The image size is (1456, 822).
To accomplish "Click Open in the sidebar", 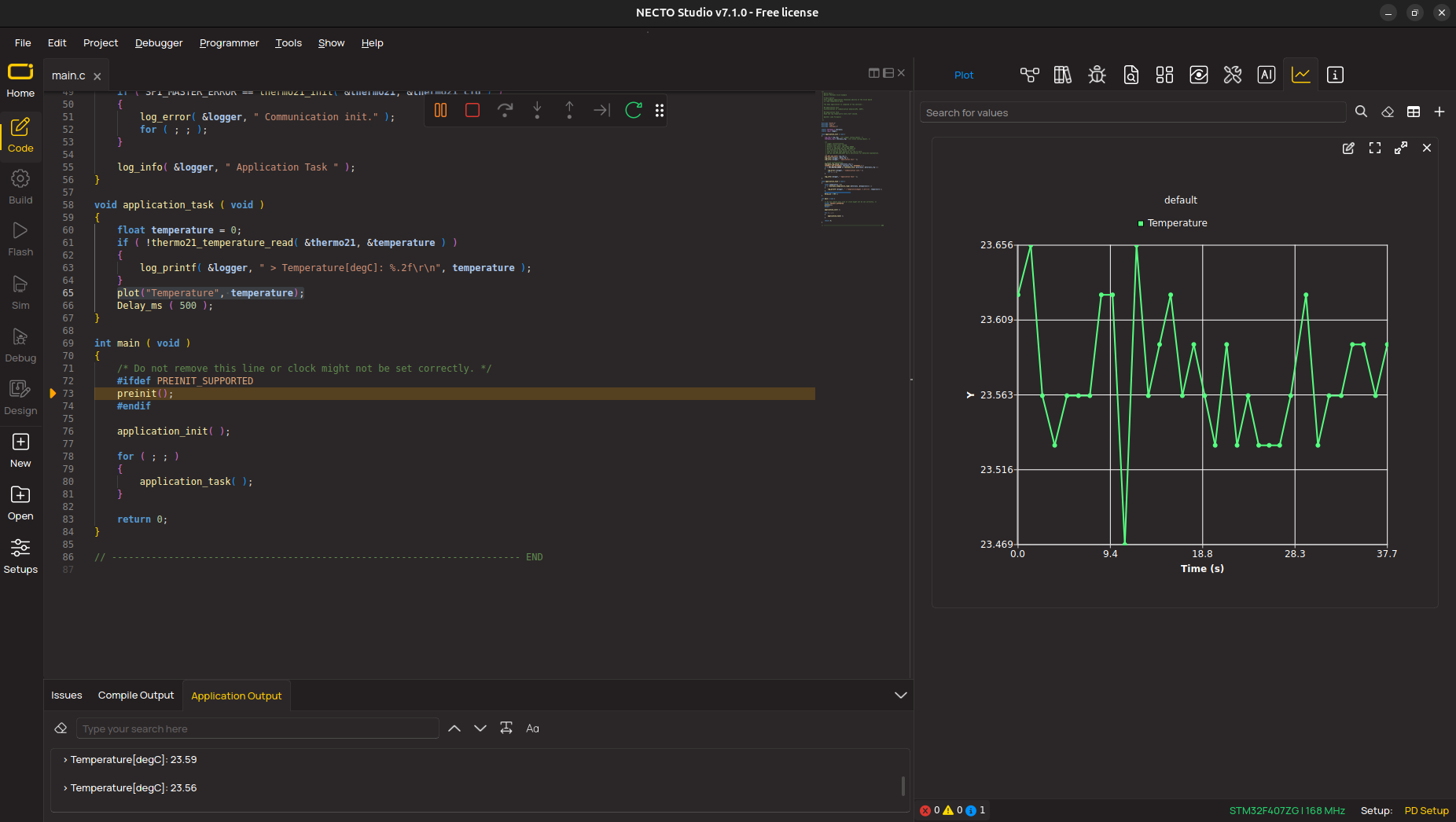I will point(20,503).
